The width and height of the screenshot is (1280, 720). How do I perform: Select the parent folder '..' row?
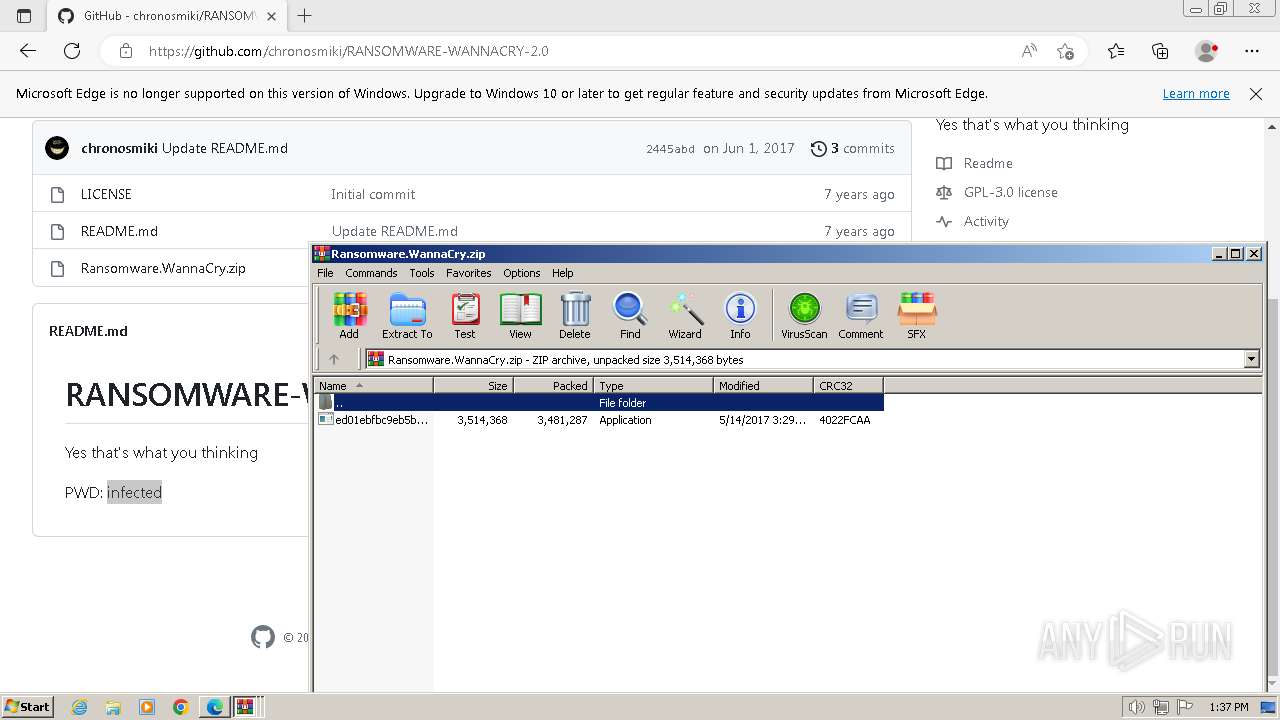pyautogui.click(x=599, y=402)
